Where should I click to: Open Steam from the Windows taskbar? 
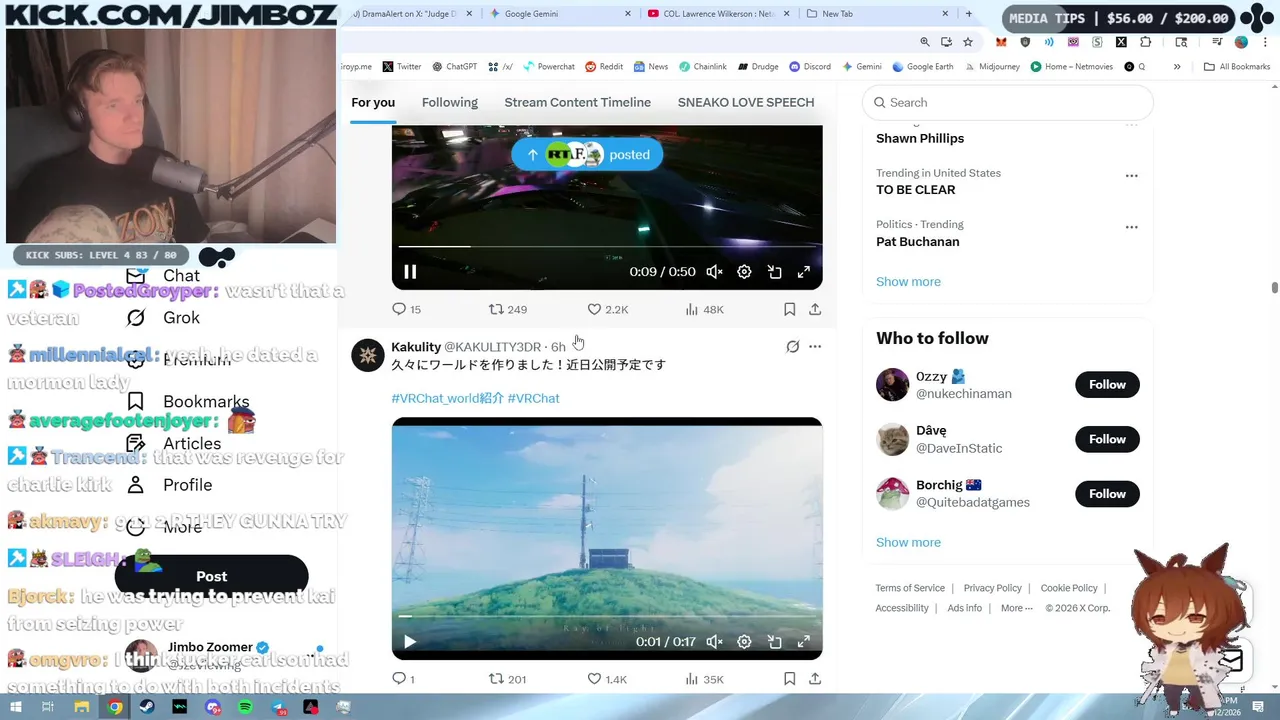[x=147, y=707]
